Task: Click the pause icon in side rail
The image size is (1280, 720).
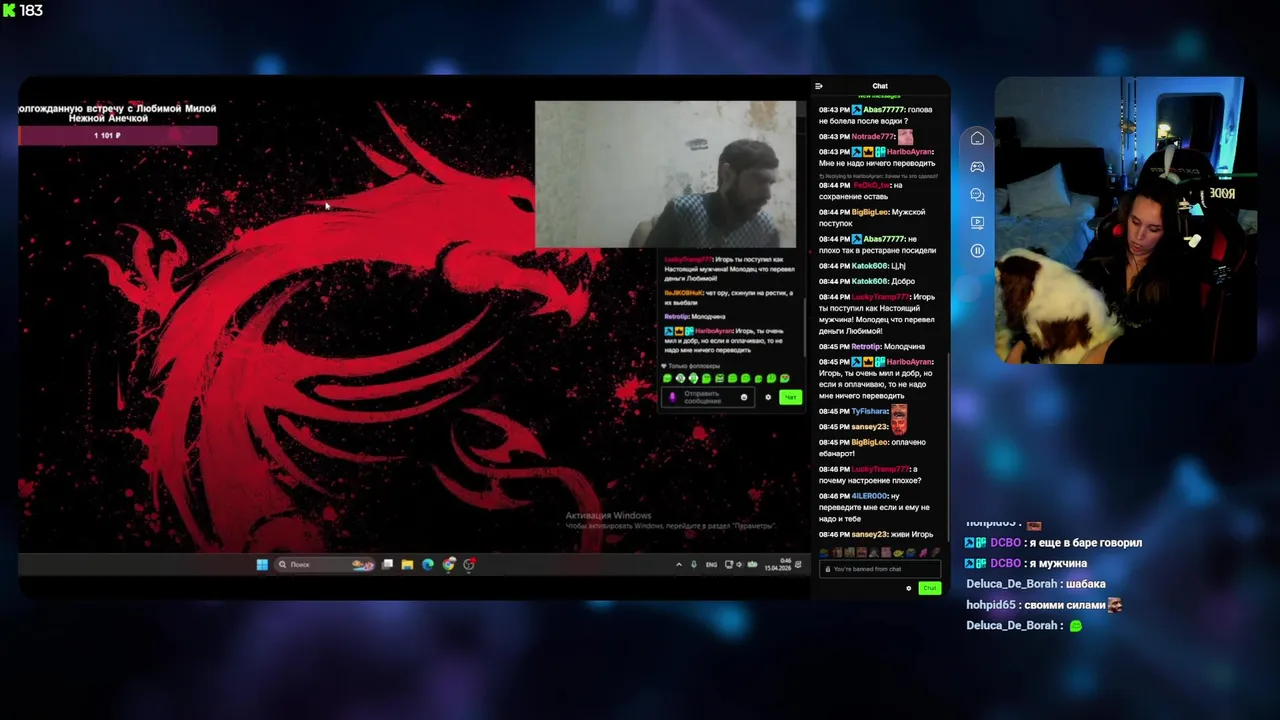Action: (x=977, y=250)
